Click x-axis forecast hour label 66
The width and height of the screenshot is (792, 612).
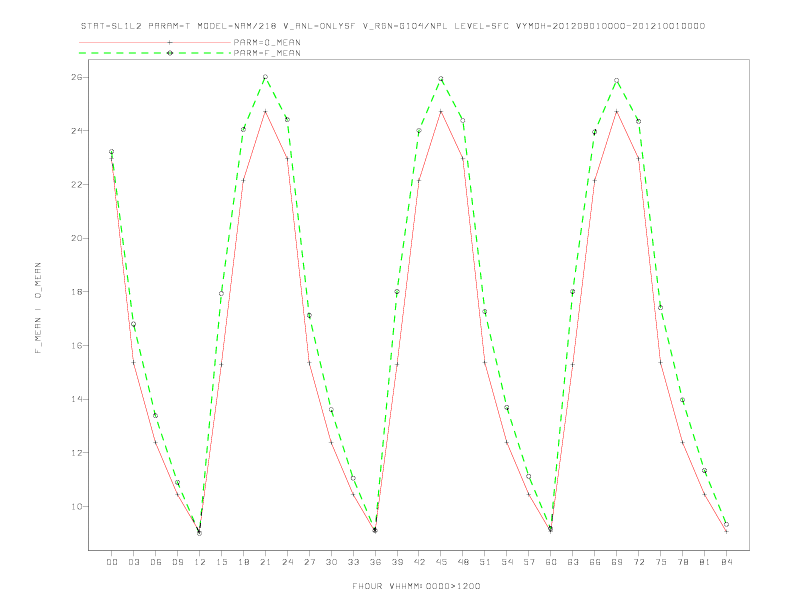595,562
